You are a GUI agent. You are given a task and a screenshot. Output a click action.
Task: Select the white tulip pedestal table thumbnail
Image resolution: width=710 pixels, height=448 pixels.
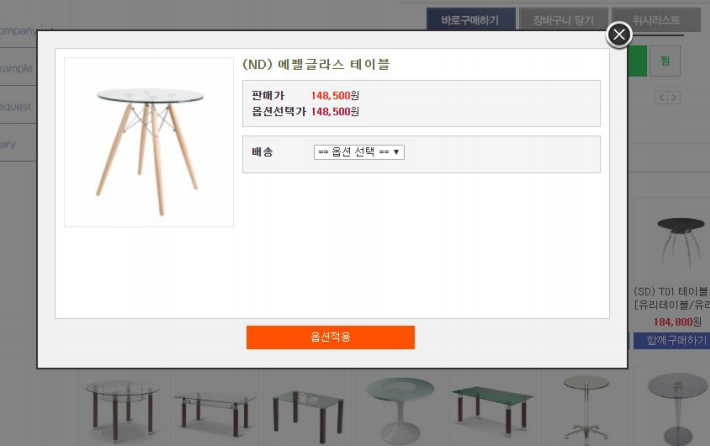[400, 410]
